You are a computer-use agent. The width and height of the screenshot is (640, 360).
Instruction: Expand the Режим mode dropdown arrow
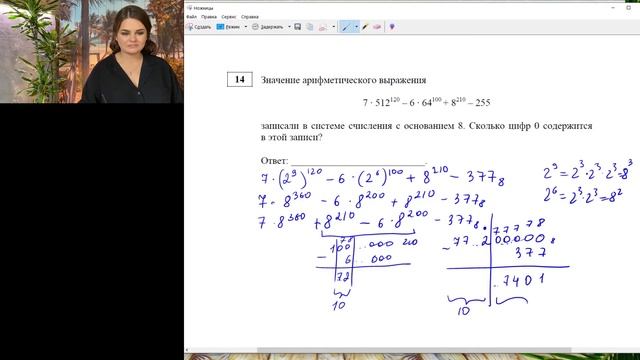(x=246, y=27)
